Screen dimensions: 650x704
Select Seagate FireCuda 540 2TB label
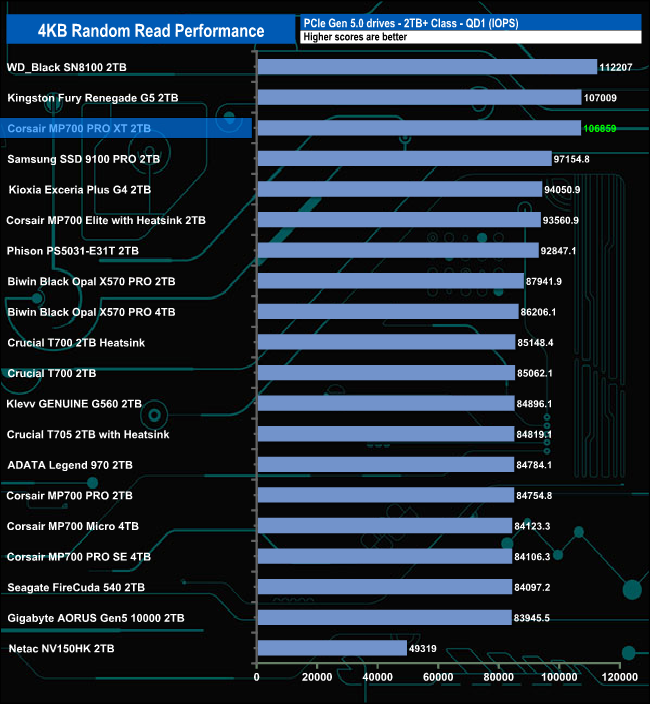pyautogui.click(x=76, y=587)
